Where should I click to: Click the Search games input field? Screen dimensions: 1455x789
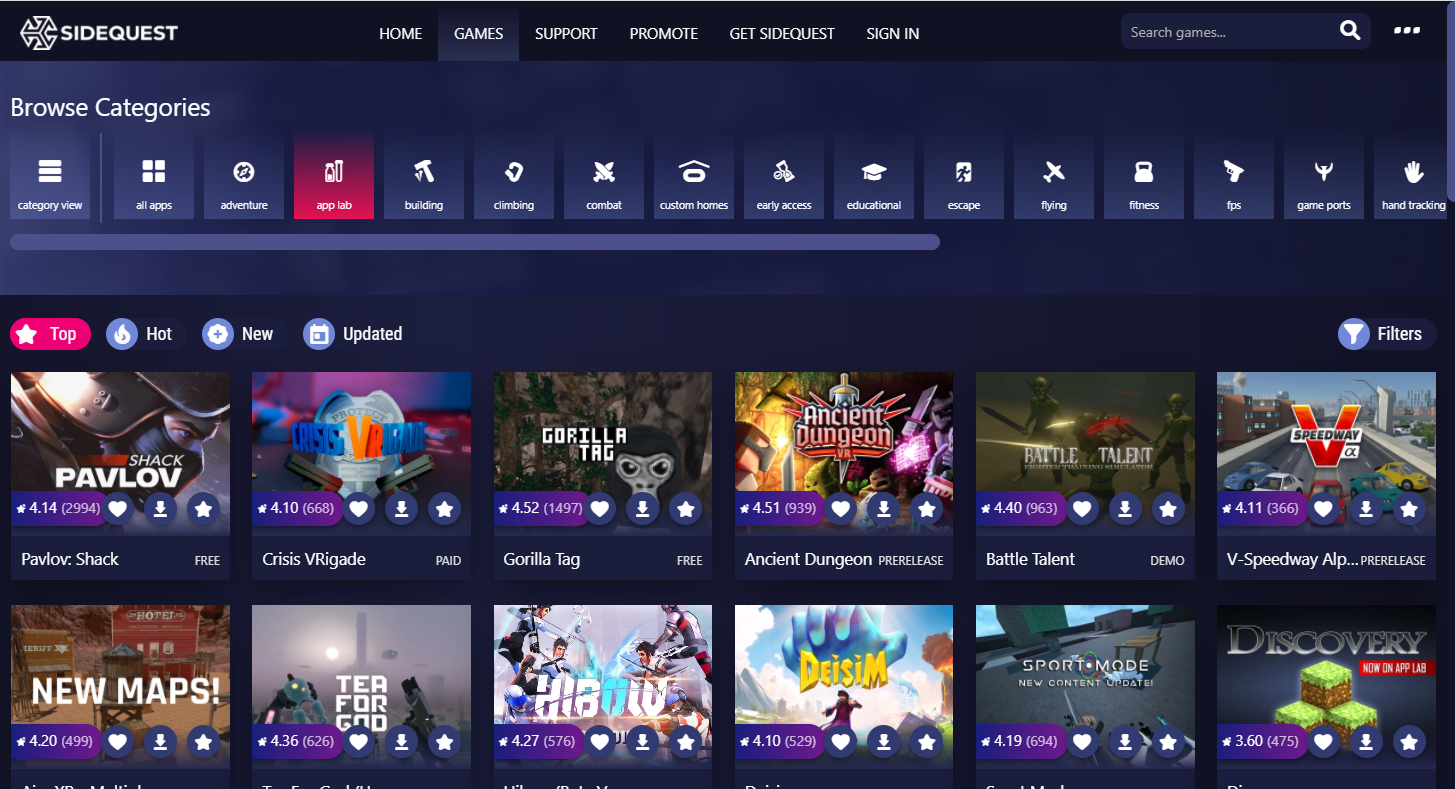[1229, 32]
